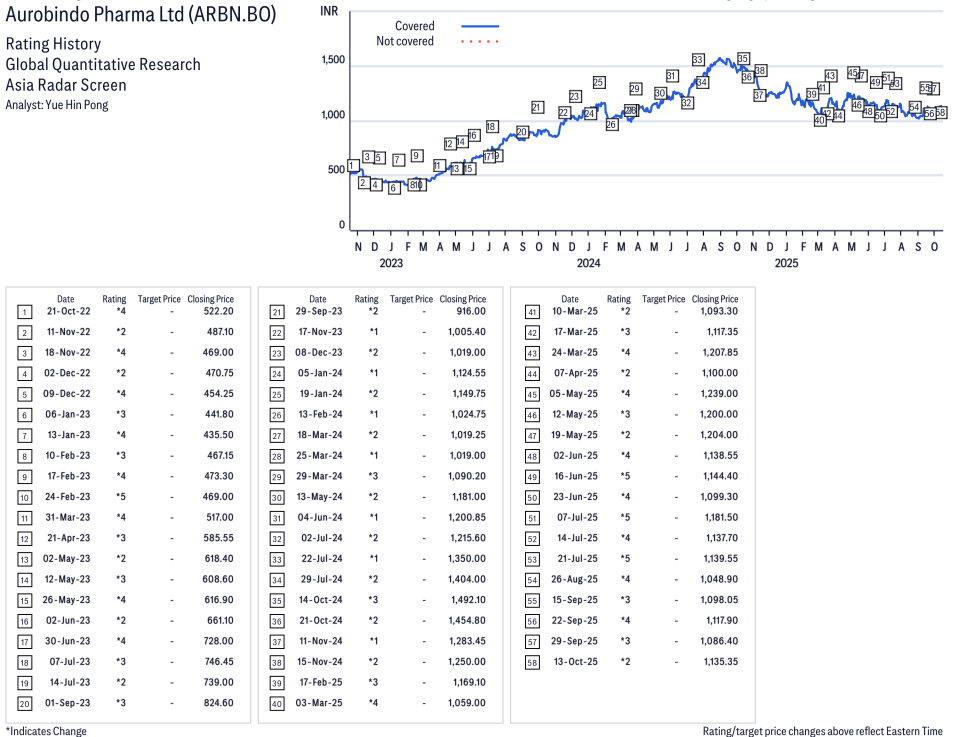
Task: Select the 1,492.10 closing price cell
Action: click(x=465, y=600)
